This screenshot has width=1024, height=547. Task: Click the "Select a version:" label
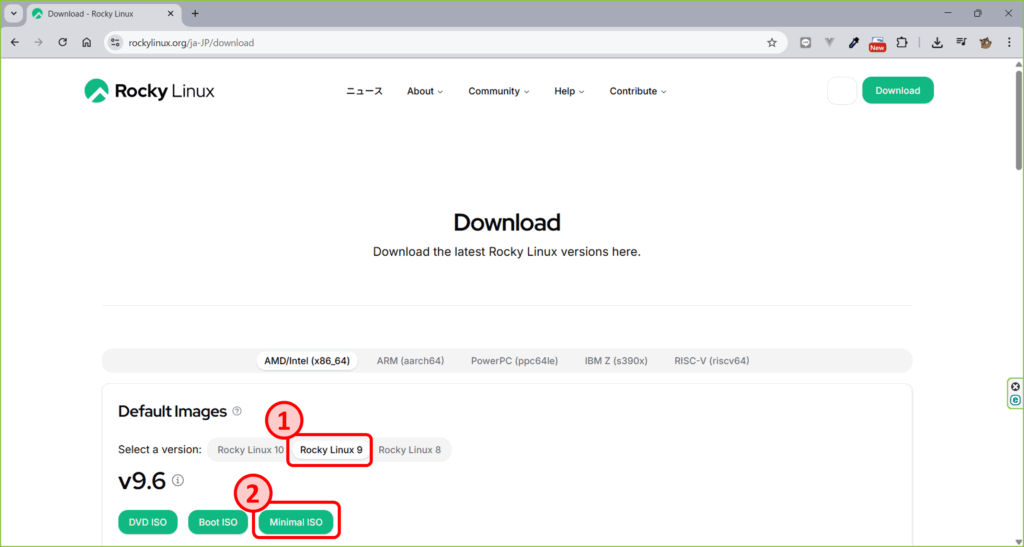[x=160, y=450]
